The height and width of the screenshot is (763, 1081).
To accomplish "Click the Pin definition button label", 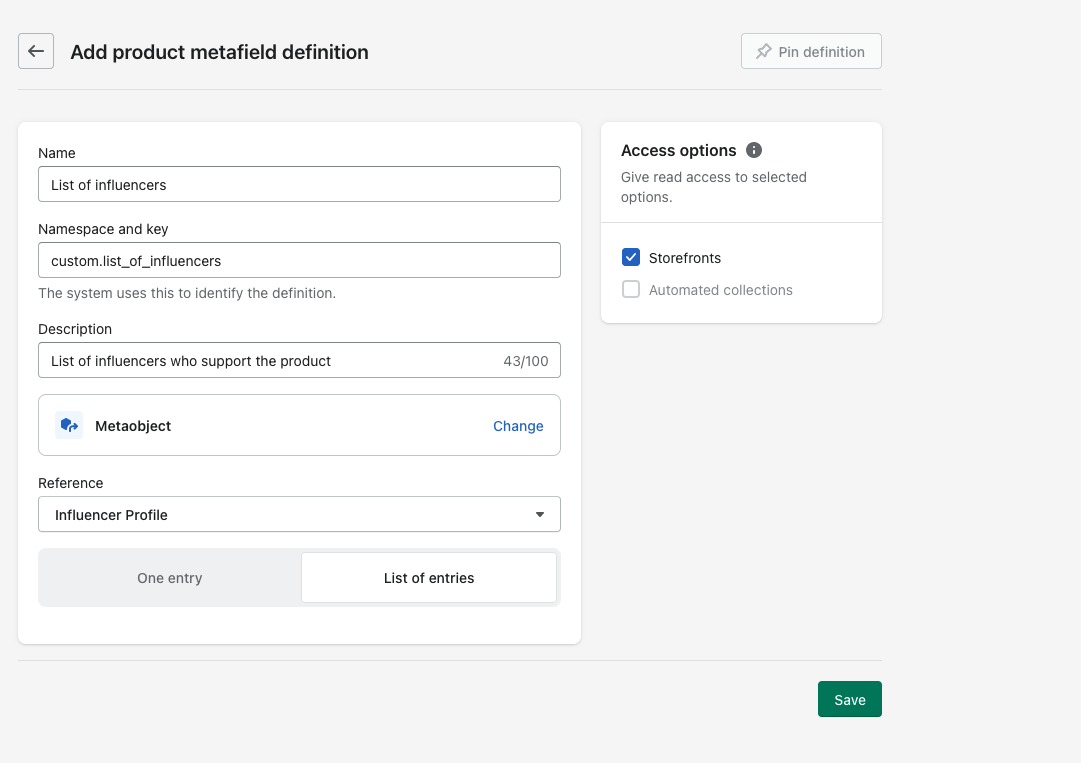I will click(x=821, y=52).
